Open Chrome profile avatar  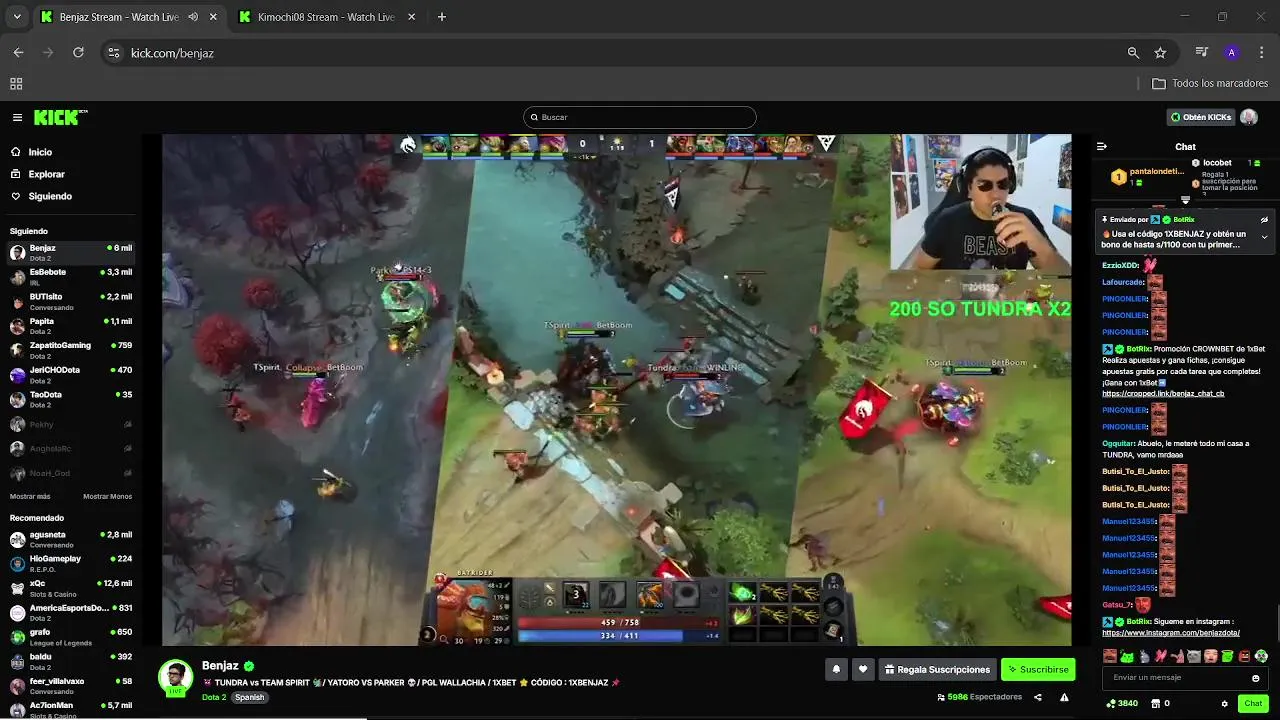[x=1231, y=53]
